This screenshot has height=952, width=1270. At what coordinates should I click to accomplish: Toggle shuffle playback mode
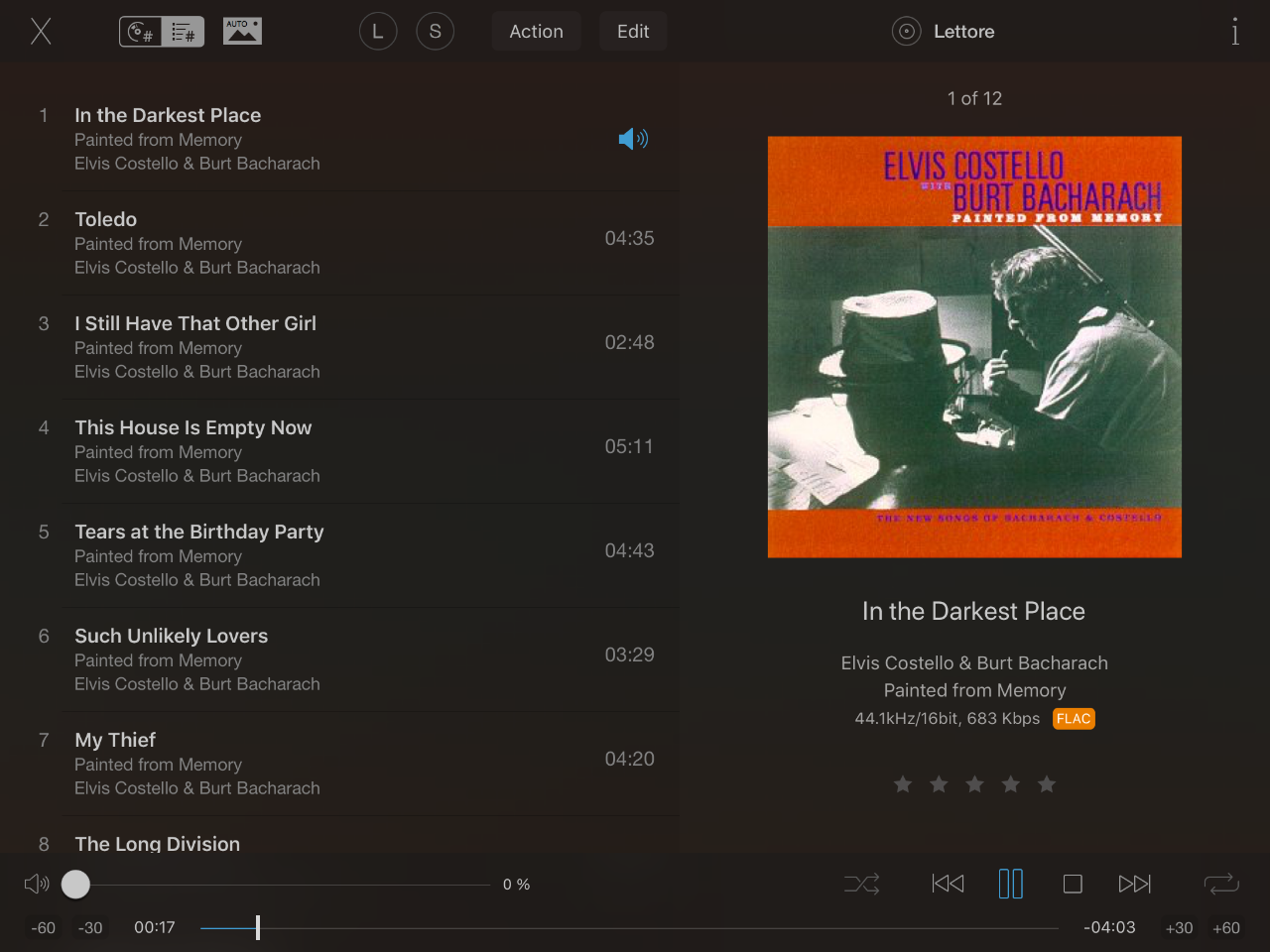861,884
